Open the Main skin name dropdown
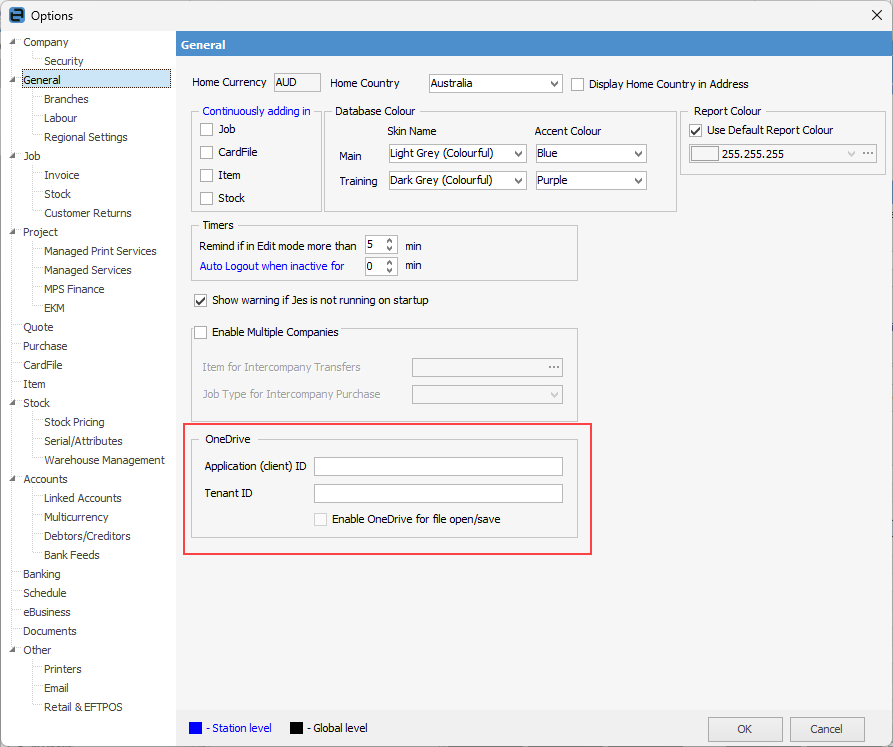 pos(516,153)
